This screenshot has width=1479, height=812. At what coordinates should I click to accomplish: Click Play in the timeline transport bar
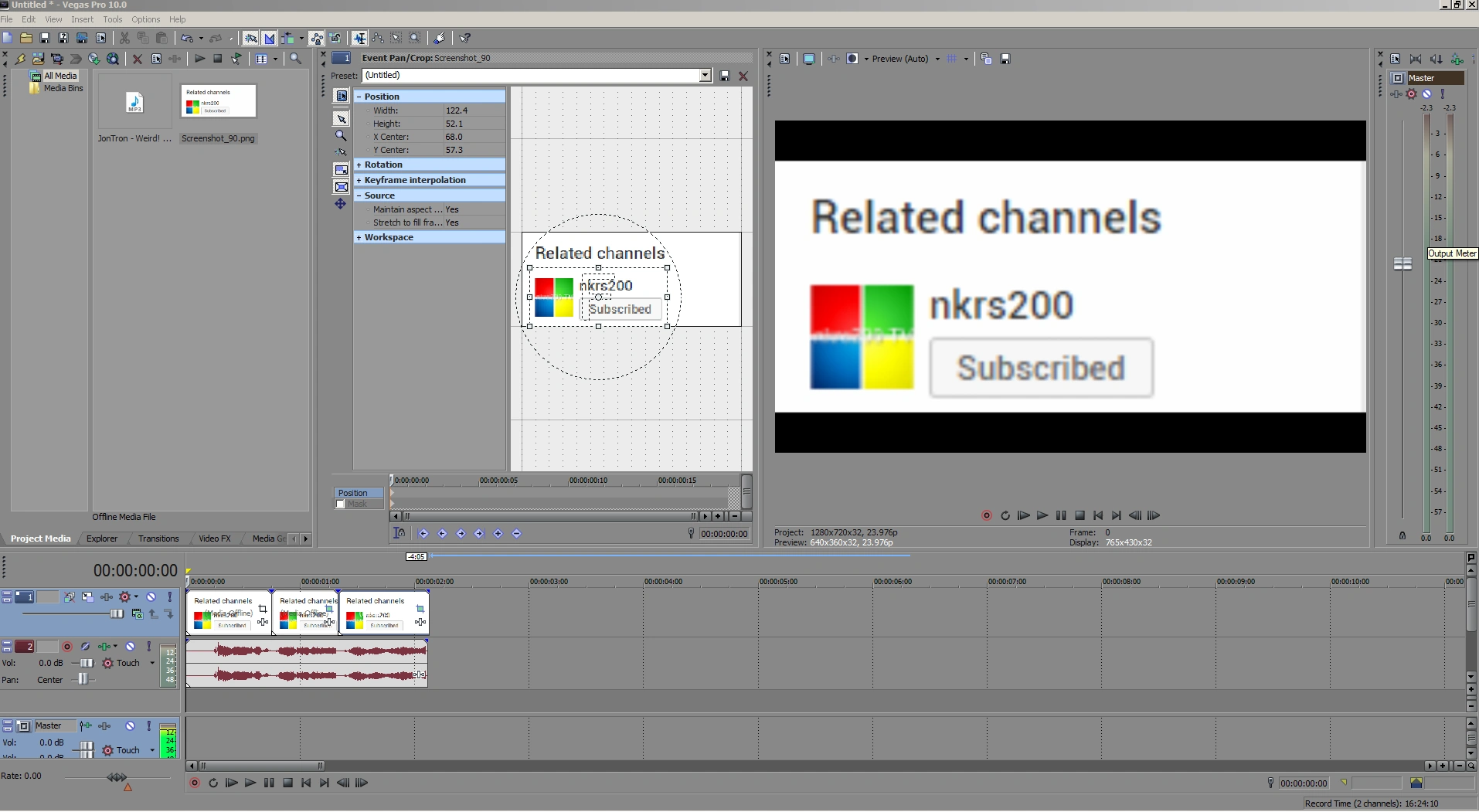click(x=250, y=783)
